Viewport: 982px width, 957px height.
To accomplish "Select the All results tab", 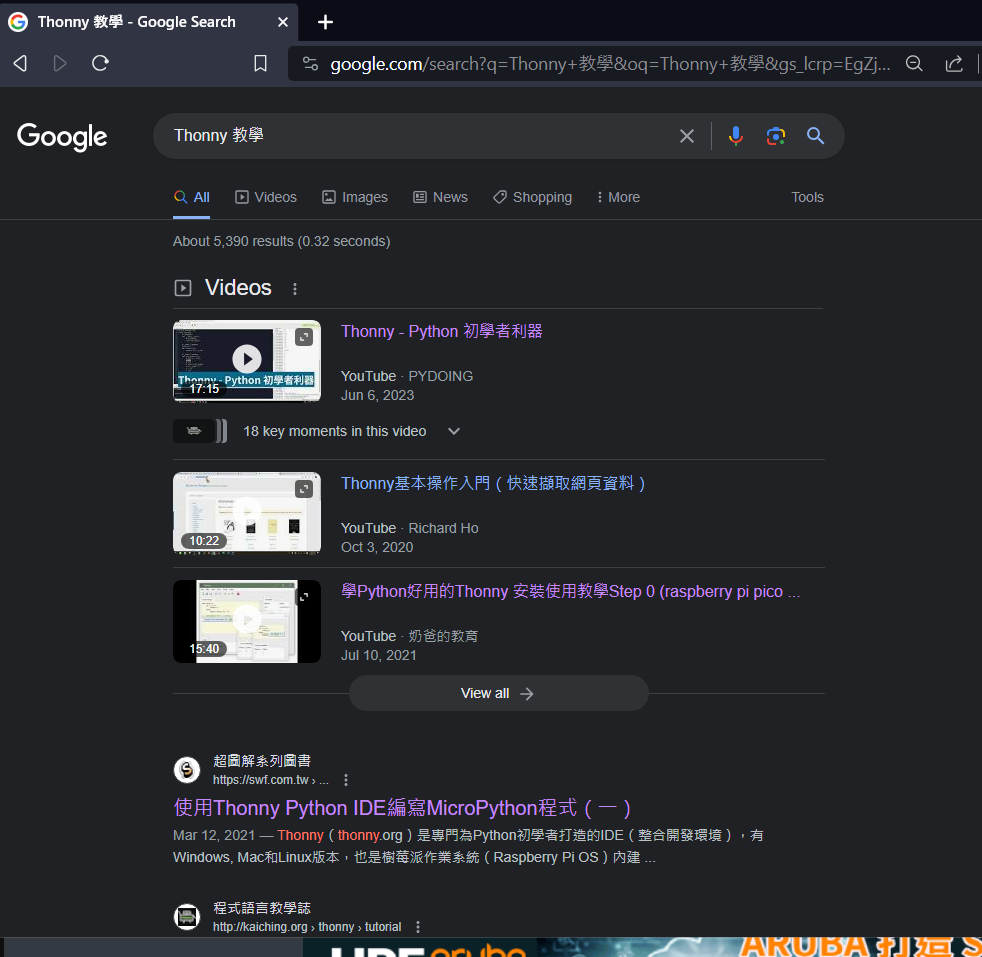I will [x=192, y=197].
